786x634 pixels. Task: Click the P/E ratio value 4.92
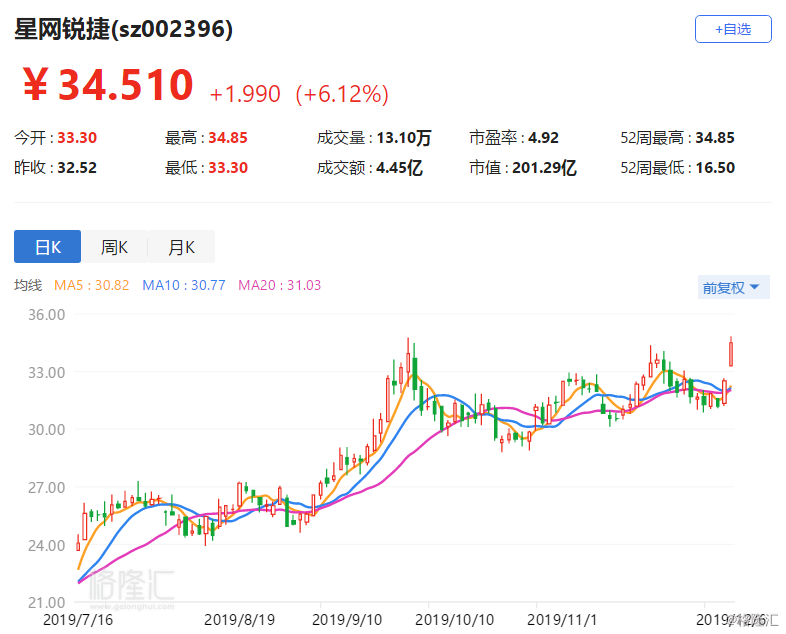click(x=543, y=137)
